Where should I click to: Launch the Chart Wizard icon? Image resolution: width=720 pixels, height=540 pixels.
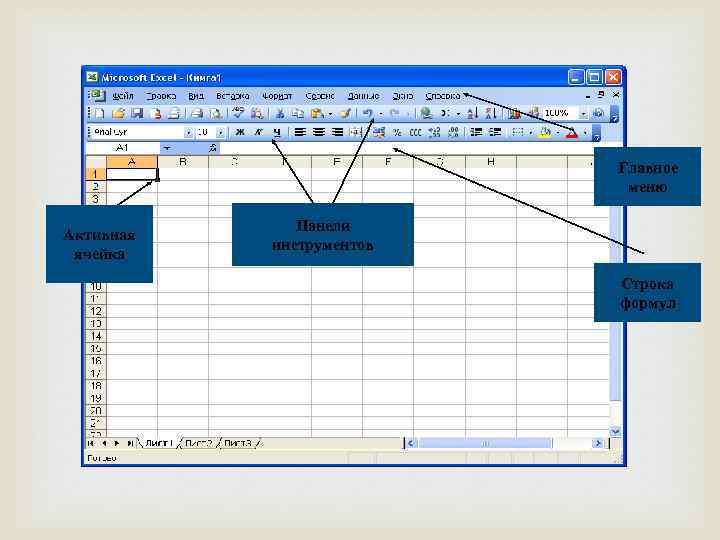pos(515,113)
